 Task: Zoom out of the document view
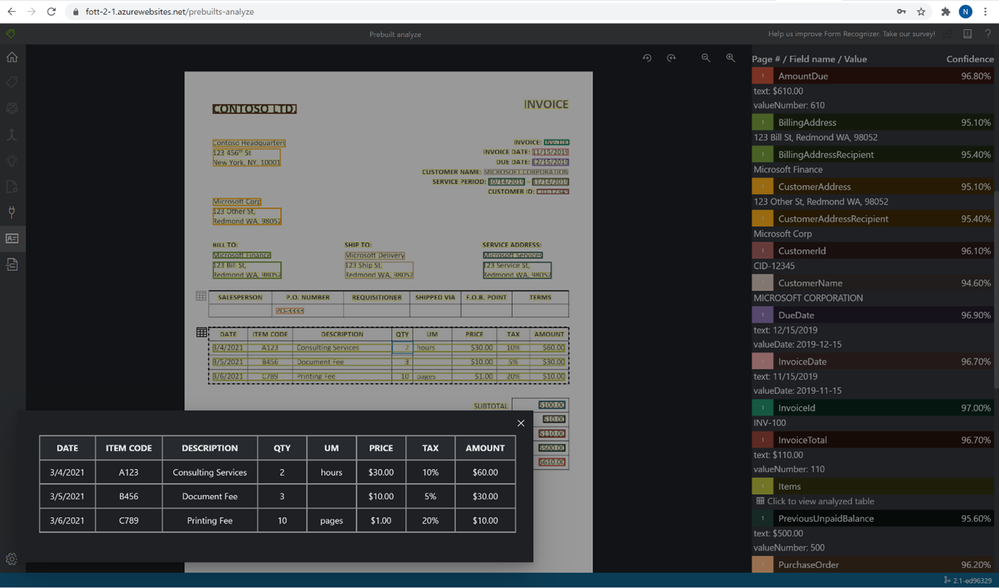coord(706,58)
